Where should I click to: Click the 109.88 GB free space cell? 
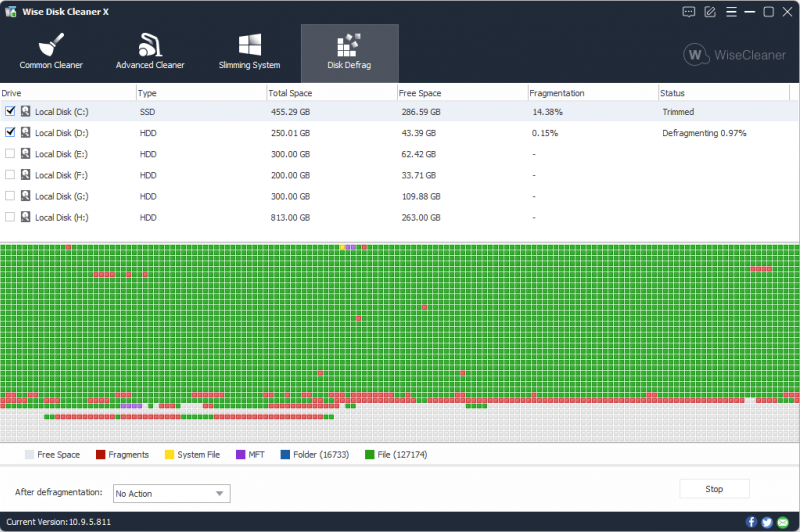(421, 196)
